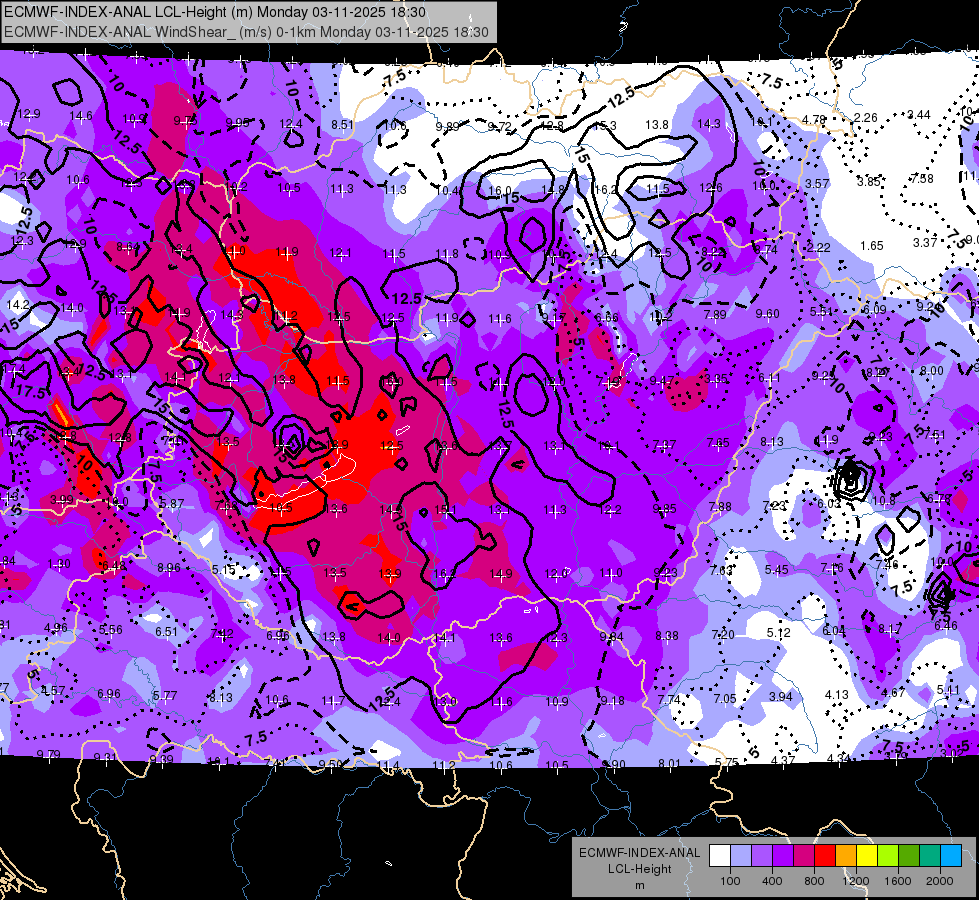Image resolution: width=979 pixels, height=900 pixels.
Task: Click the 800 tick label in legend
Action: [x=814, y=881]
